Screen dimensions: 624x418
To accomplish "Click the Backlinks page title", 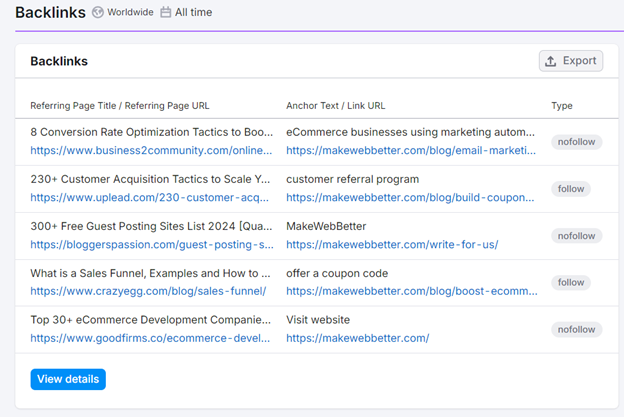I will [51, 12].
